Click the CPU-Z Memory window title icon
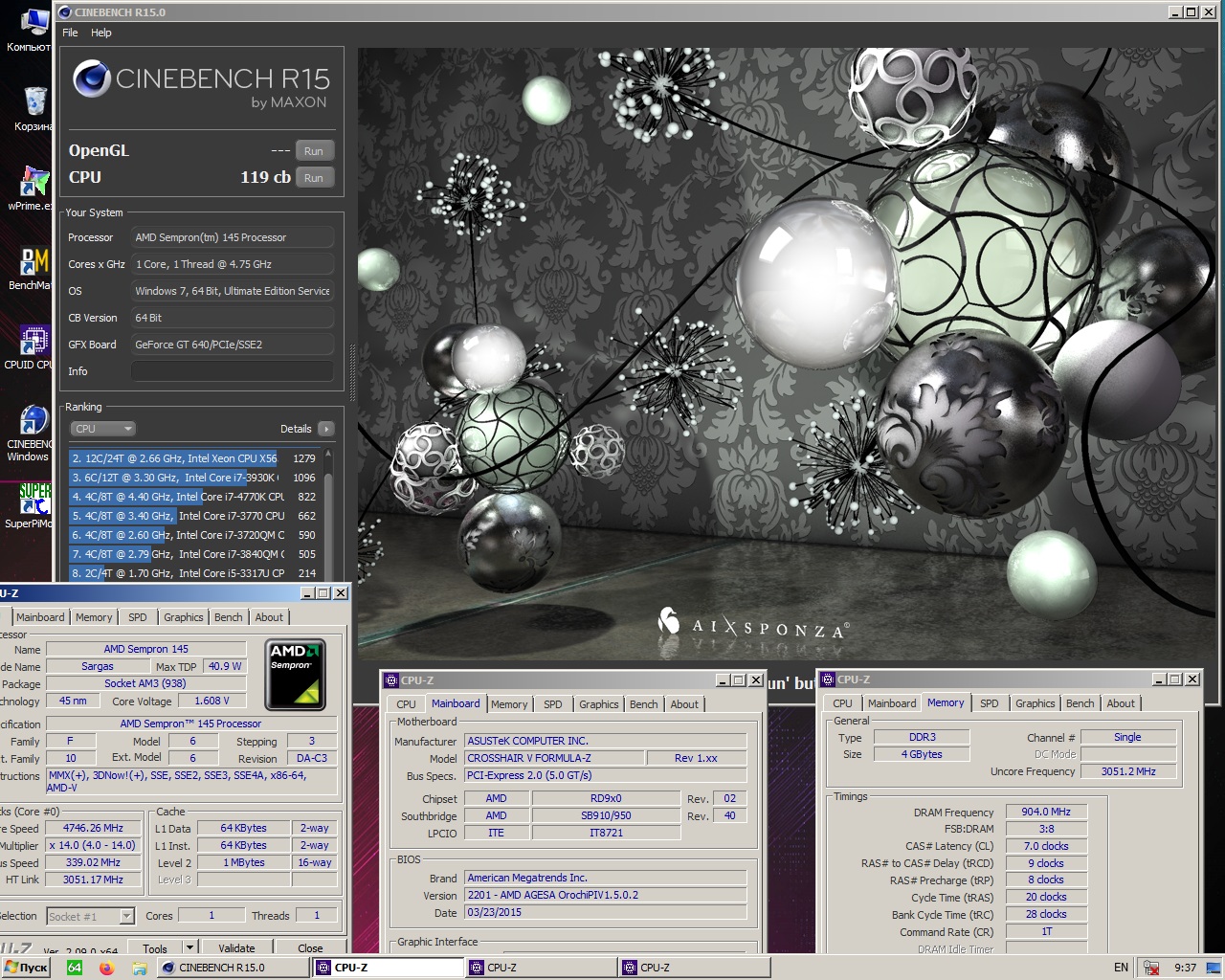The width and height of the screenshot is (1225, 980). point(828,679)
